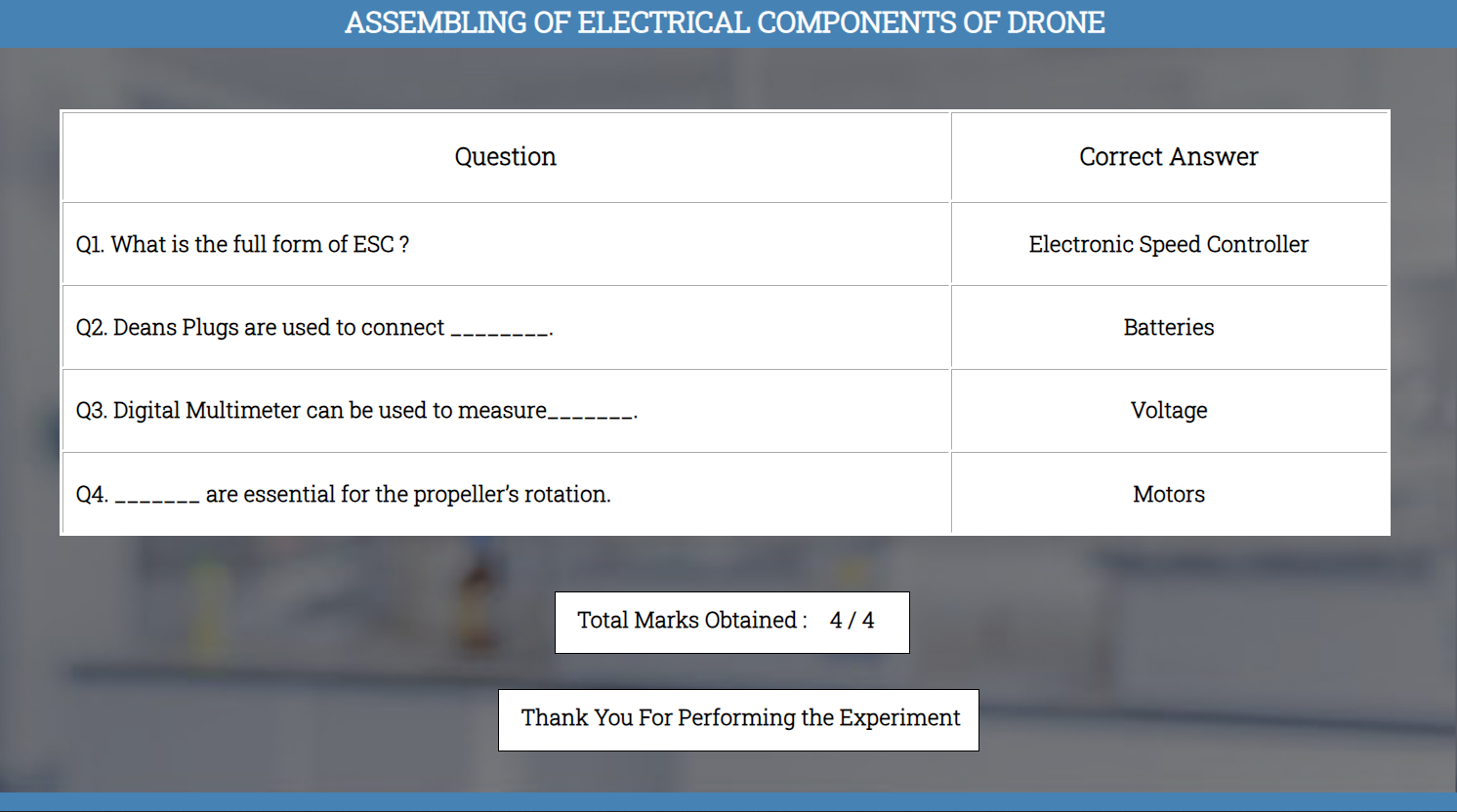Select the 'Electronic Speed Controller' answer cell
This screenshot has width=1457, height=812.
click(1168, 244)
